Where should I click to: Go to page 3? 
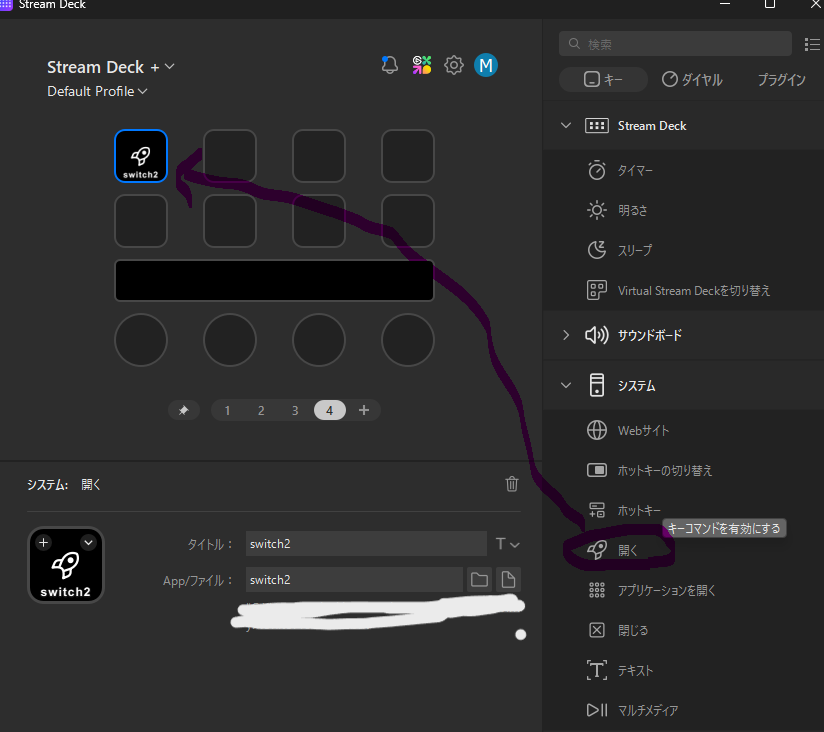point(295,410)
